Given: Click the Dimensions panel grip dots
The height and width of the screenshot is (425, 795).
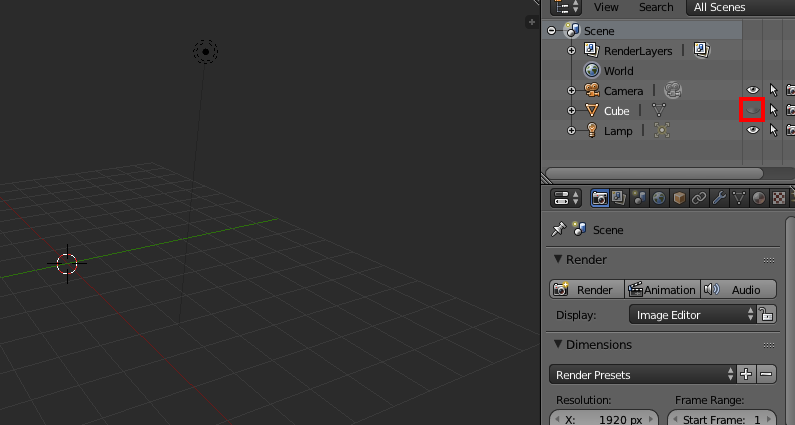Looking at the screenshot, I should (769, 345).
